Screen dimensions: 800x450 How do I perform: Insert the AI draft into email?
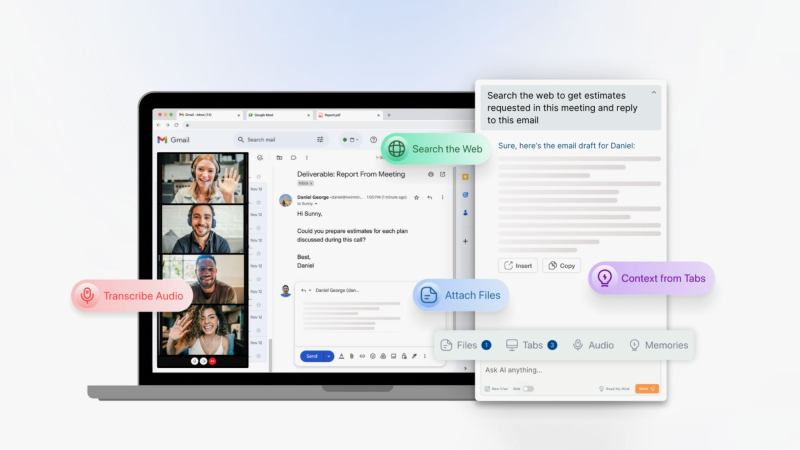pyautogui.click(x=518, y=266)
